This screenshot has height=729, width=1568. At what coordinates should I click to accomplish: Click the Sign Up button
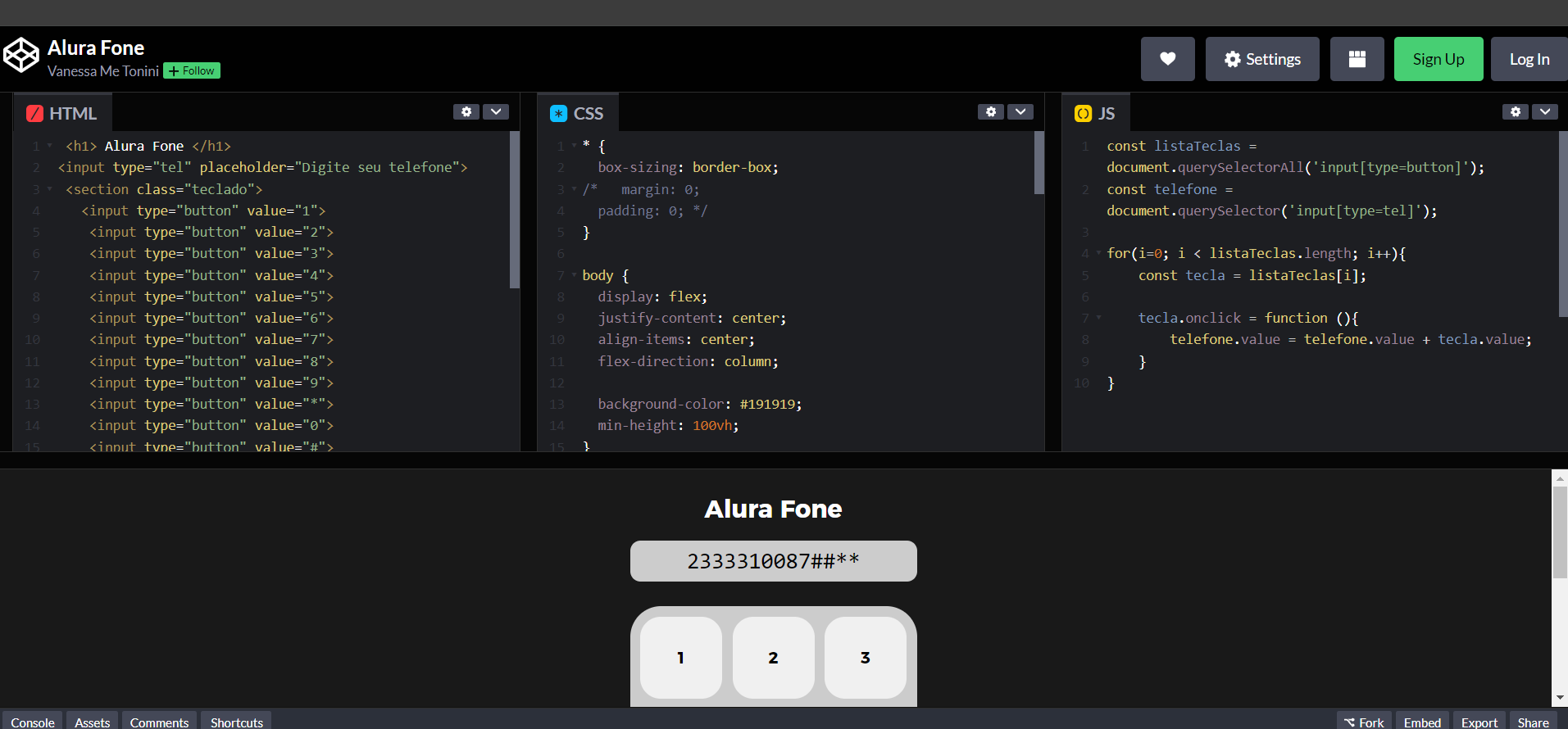(x=1438, y=59)
